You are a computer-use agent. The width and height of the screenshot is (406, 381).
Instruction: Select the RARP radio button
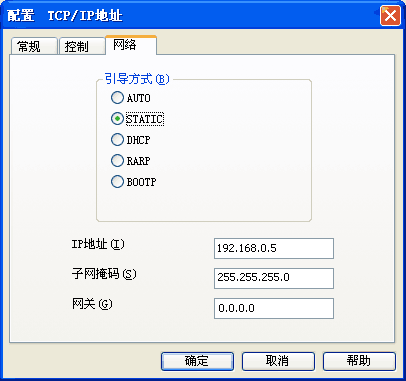(117, 161)
